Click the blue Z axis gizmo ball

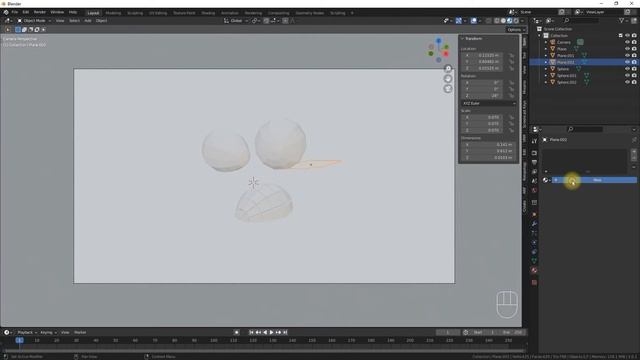(x=439, y=41)
